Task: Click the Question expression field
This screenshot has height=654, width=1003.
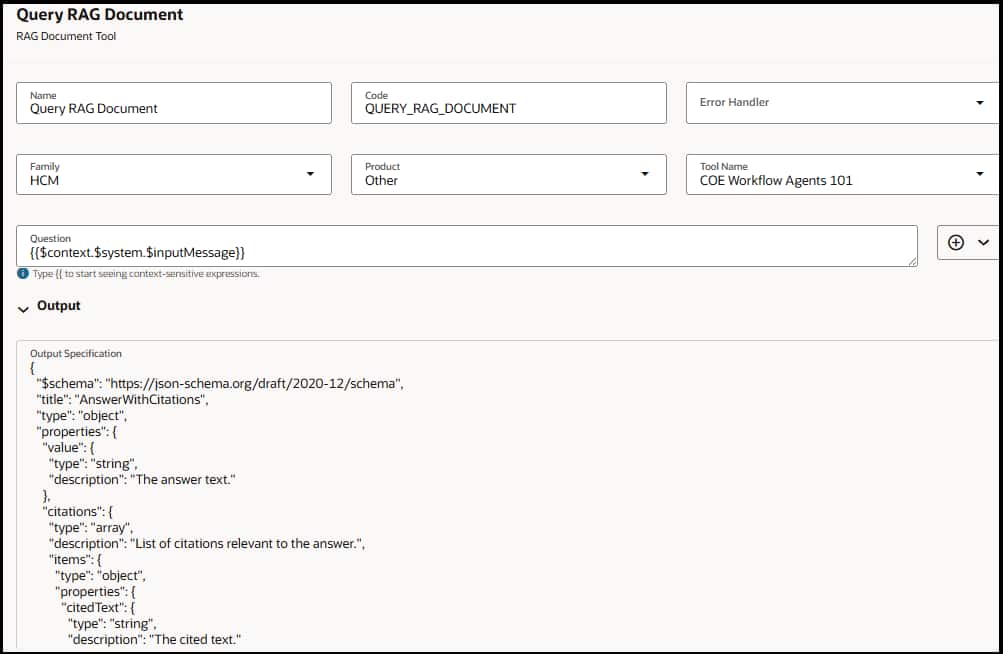Action: tap(467, 246)
